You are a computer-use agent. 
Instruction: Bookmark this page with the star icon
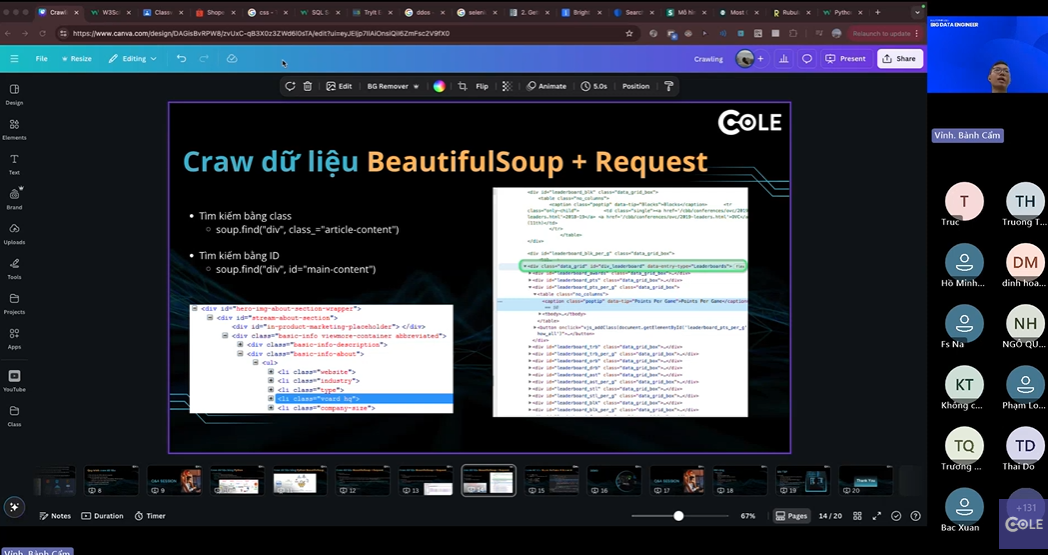(x=629, y=33)
